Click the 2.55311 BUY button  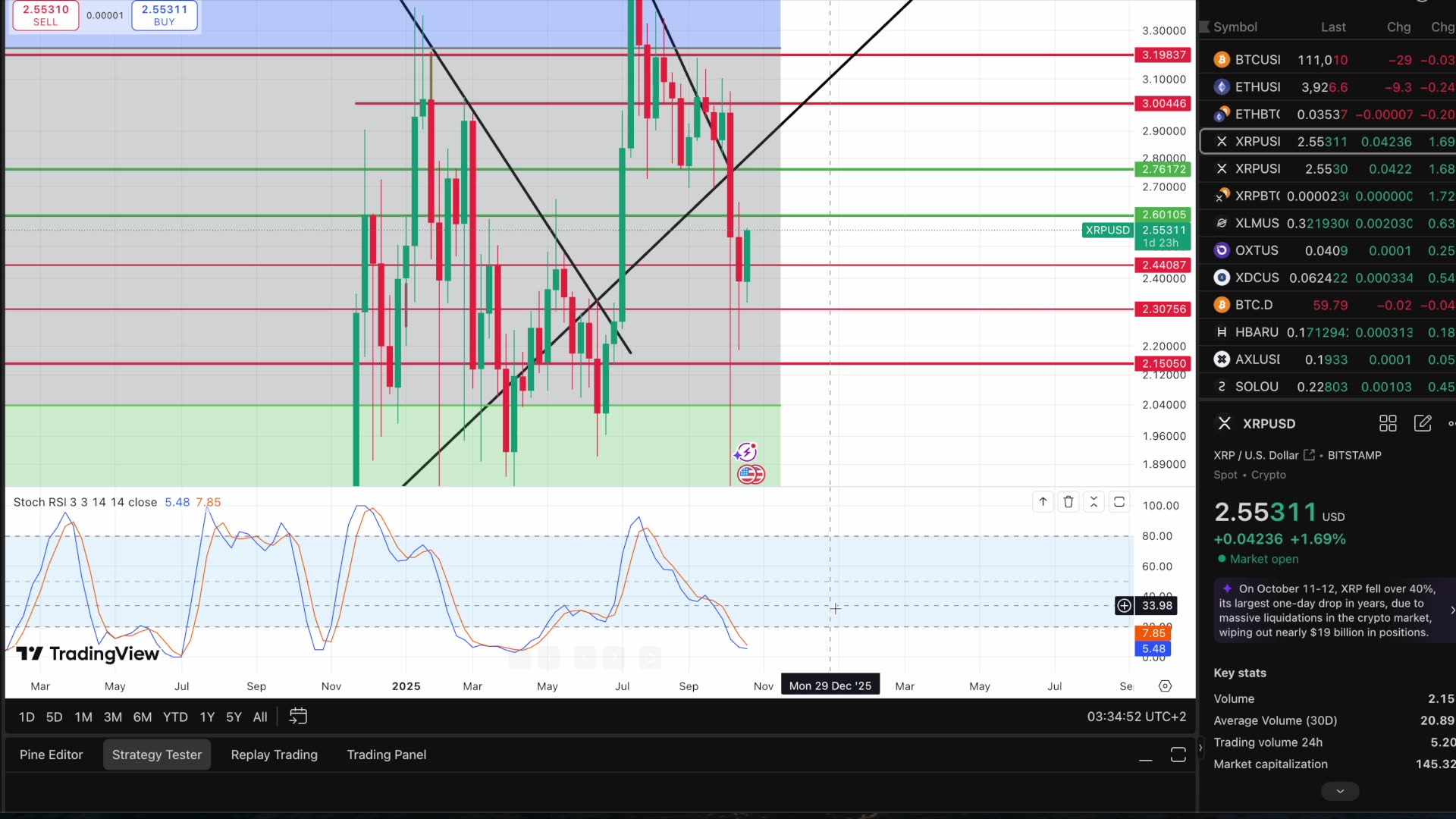coord(165,15)
